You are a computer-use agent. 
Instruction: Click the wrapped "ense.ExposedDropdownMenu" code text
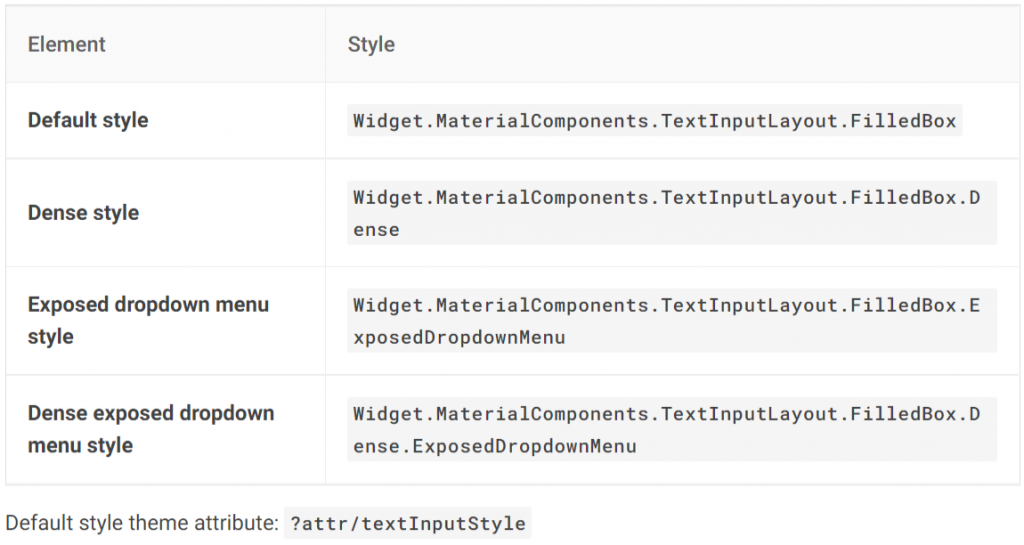494,445
